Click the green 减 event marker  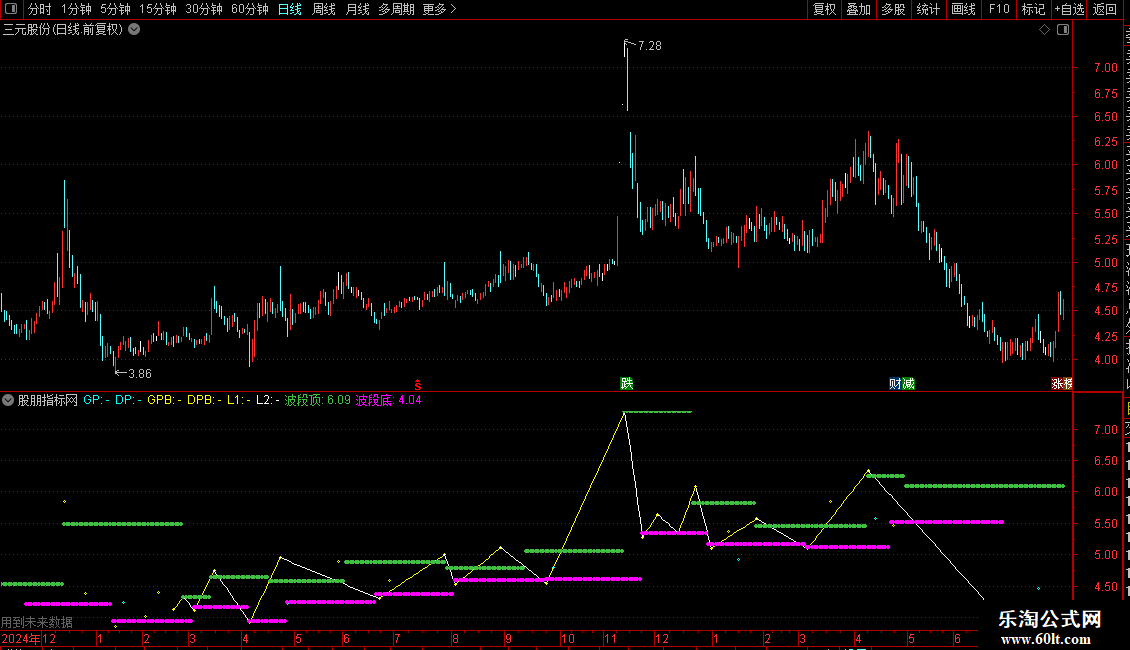point(908,384)
